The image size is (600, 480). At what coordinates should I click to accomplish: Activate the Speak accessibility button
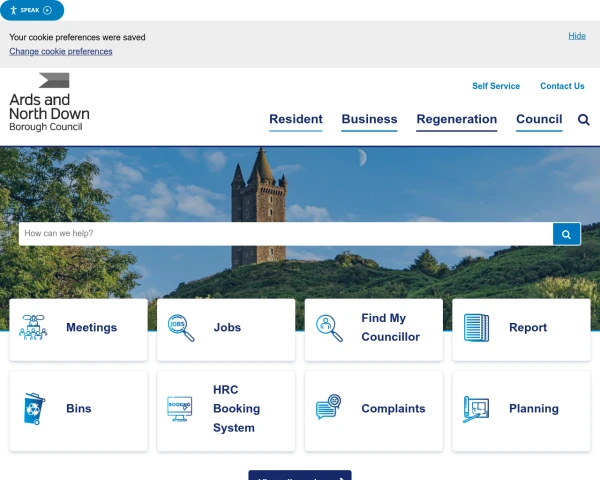32,10
